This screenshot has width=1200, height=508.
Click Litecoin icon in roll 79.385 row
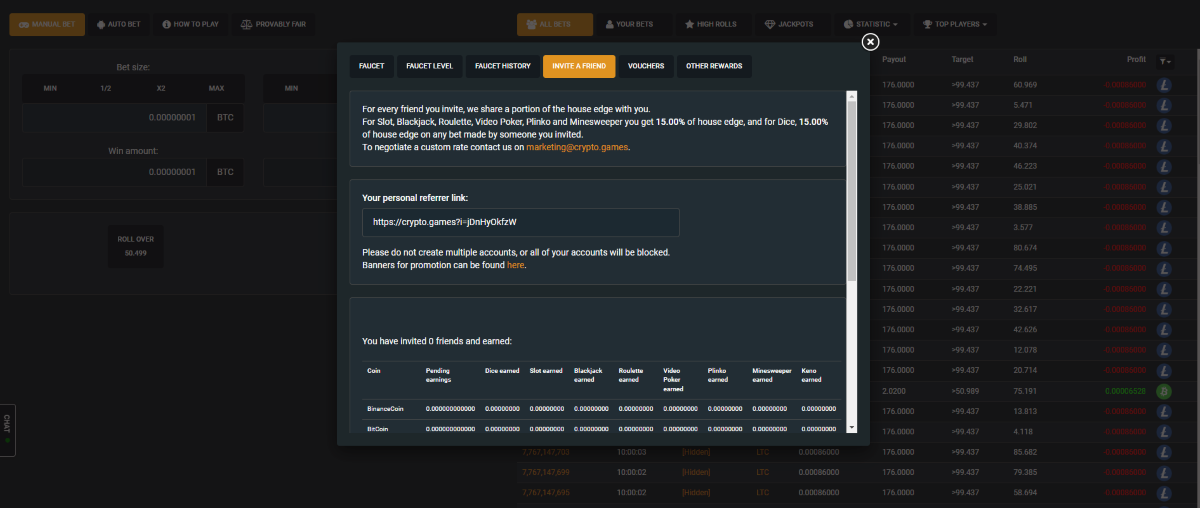tap(1164, 473)
